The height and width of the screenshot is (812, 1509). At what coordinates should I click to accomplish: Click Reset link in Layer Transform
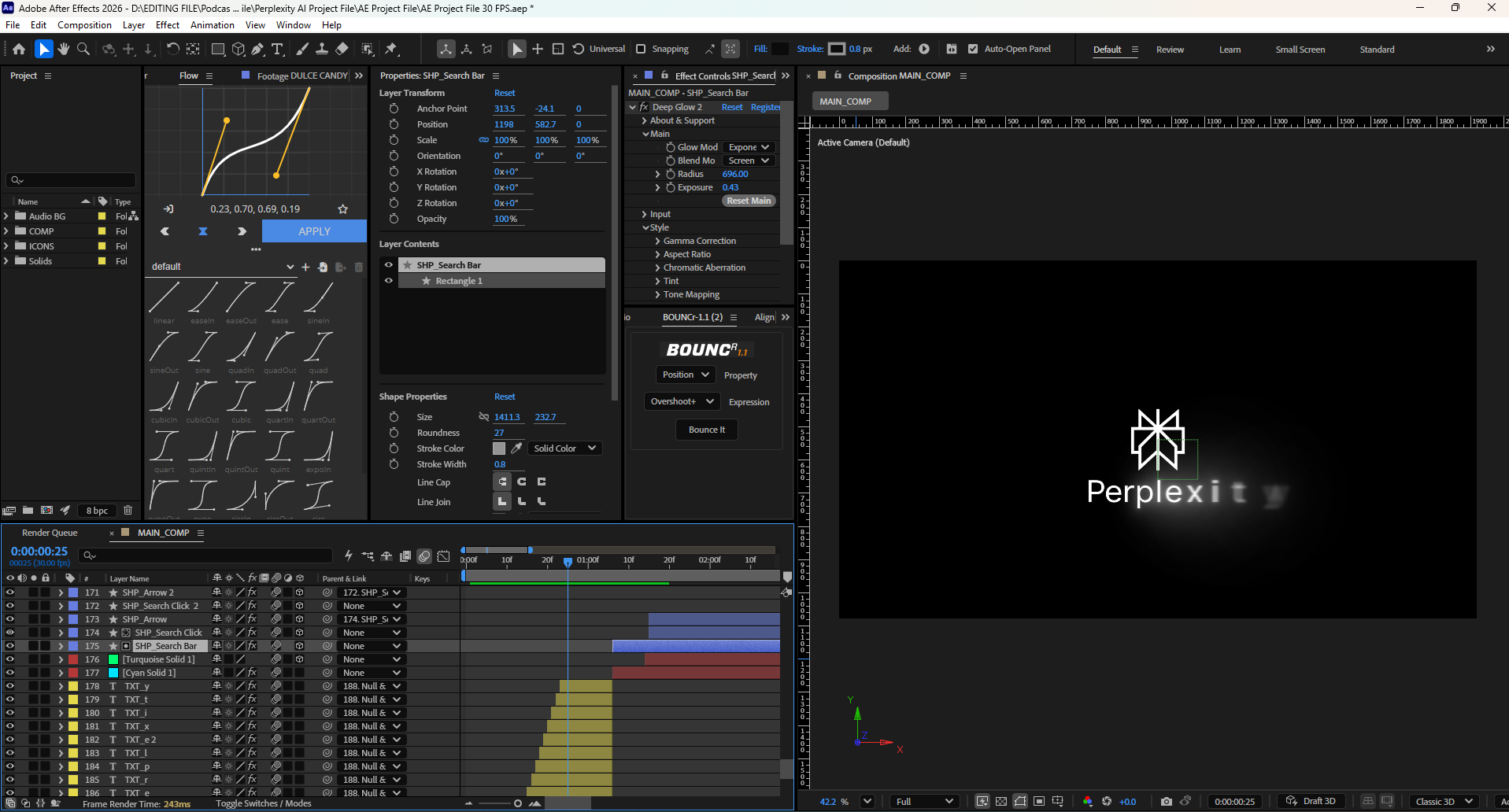(505, 93)
